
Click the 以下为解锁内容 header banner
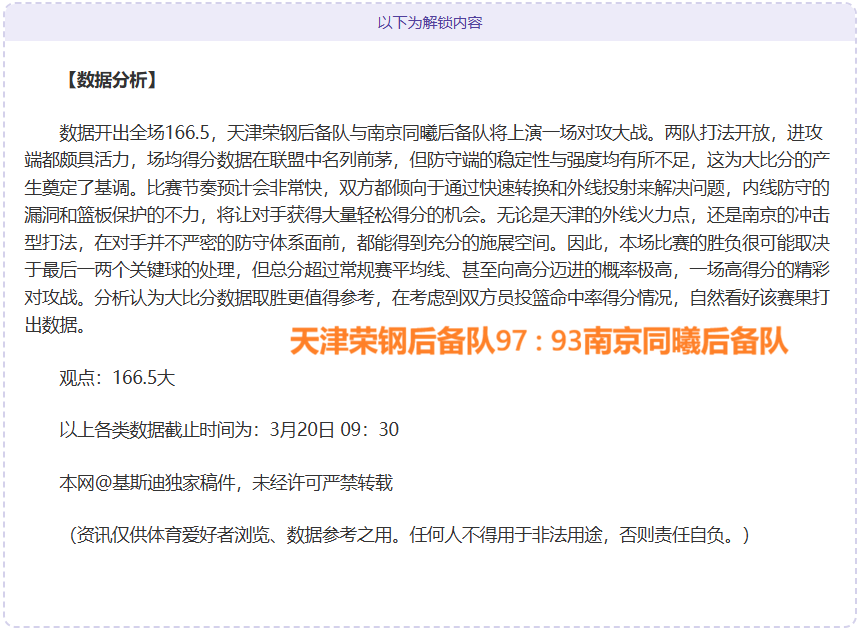[x=430, y=20]
